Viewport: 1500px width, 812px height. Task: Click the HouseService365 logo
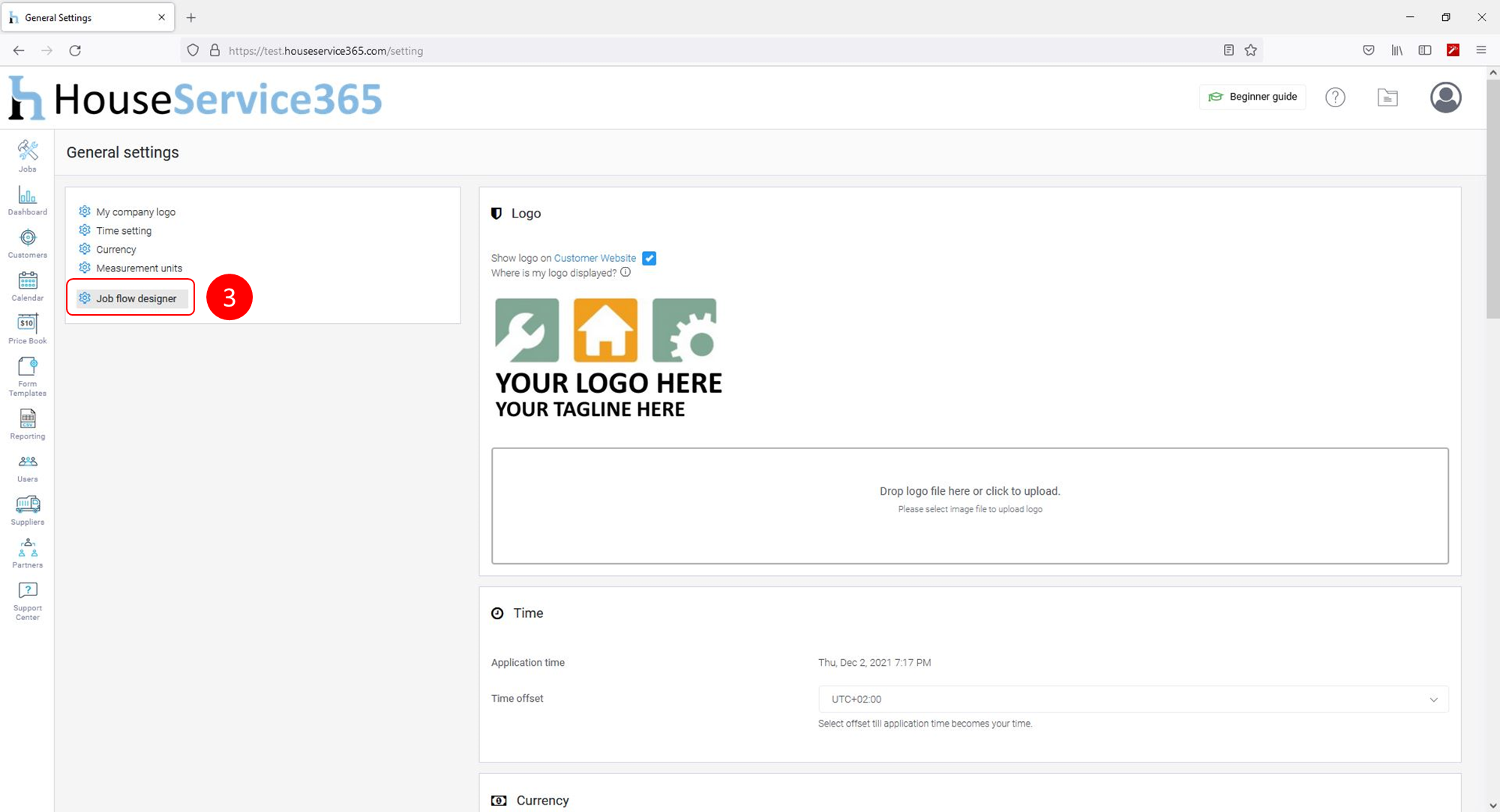pos(196,98)
